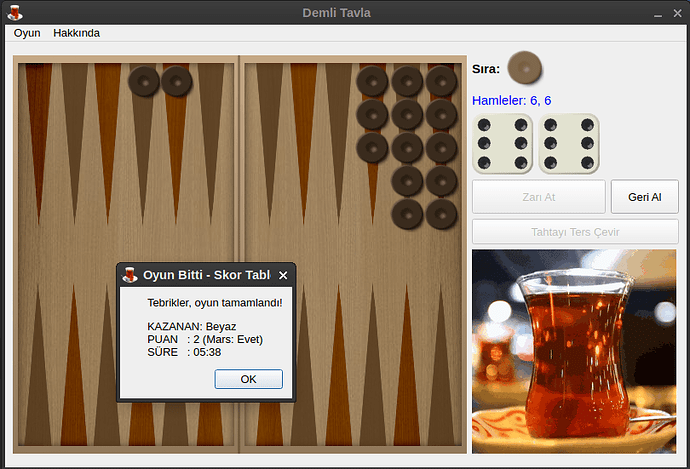This screenshot has width=690, height=469.
Task: Click the tea icon in dialog title
Action: [x=130, y=276]
